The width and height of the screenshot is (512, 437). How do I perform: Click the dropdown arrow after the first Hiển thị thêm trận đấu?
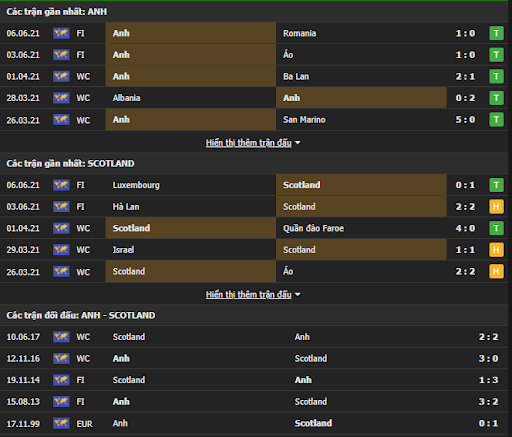pyautogui.click(x=298, y=143)
